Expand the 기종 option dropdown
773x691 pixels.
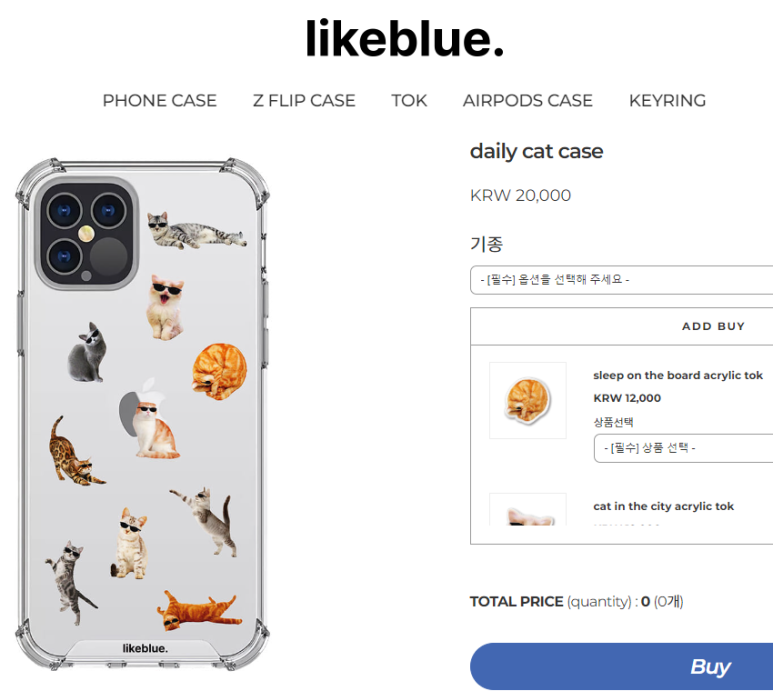click(x=621, y=280)
